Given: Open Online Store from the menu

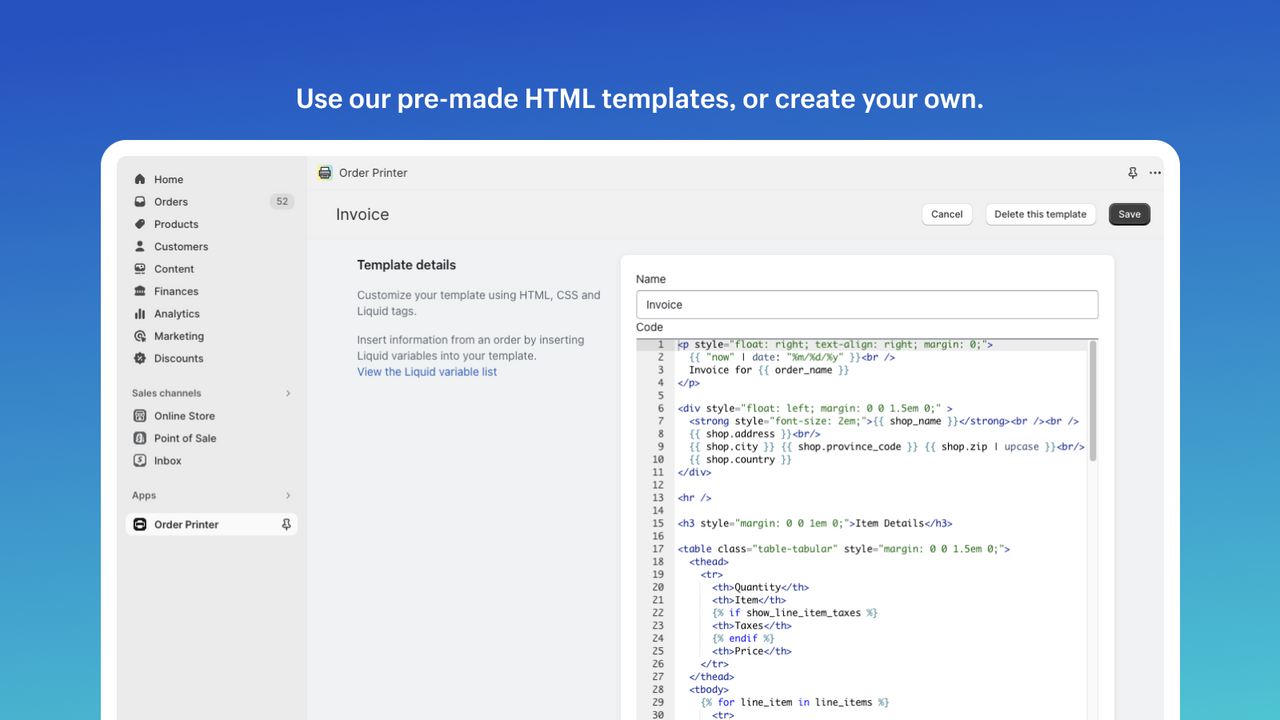Looking at the screenshot, I should 186,415.
